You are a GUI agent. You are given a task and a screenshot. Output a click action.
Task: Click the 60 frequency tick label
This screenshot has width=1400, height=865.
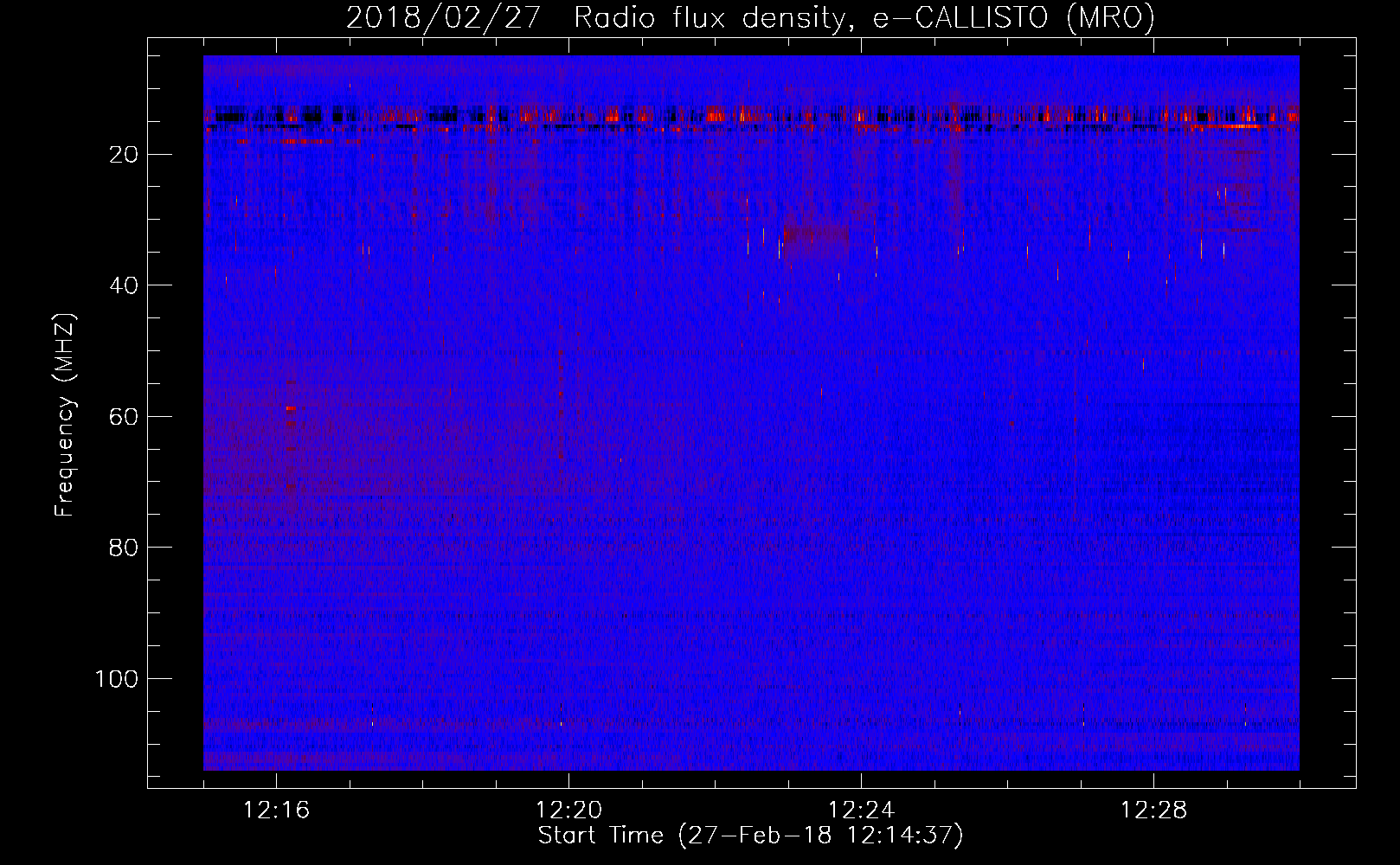[x=124, y=417]
